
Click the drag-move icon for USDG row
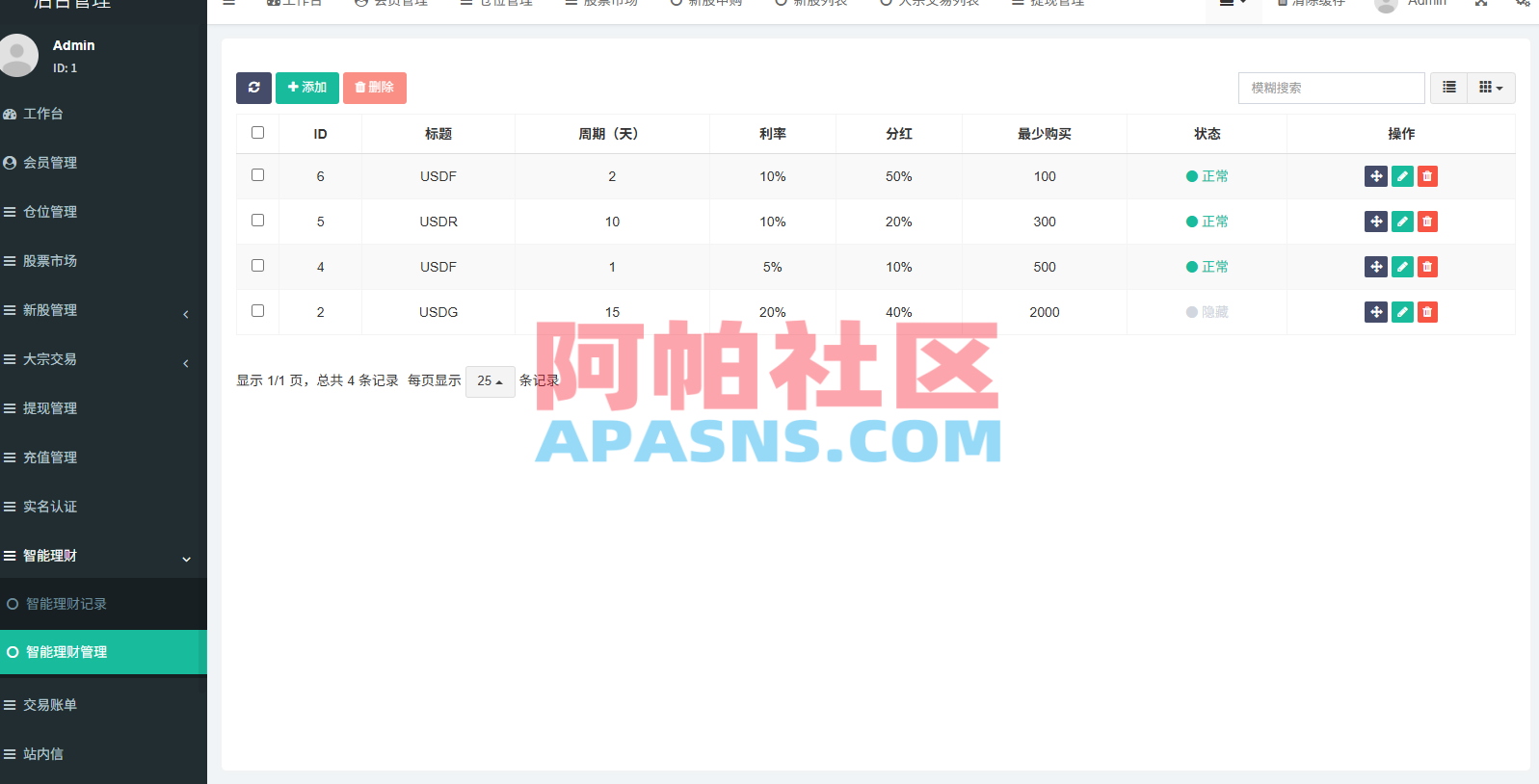pos(1376,312)
